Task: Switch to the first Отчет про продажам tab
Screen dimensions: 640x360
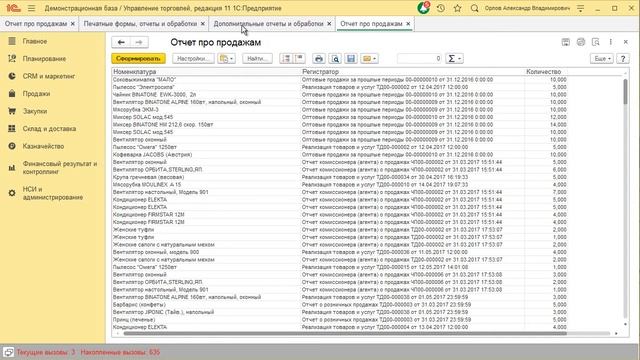Action: (x=36, y=24)
